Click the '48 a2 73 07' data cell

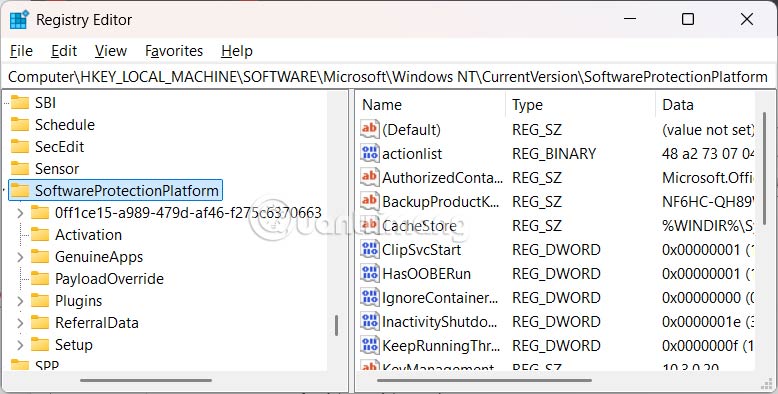coord(708,154)
